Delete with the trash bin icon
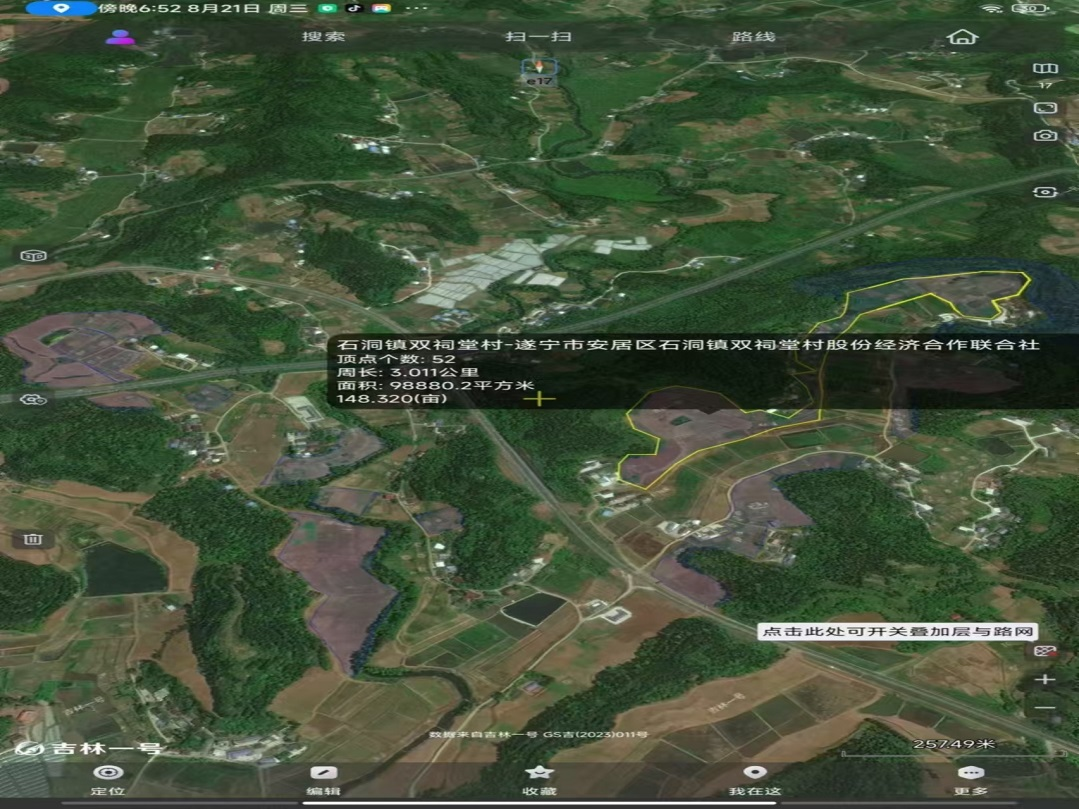Screen dimensions: 1079x809 point(32,540)
